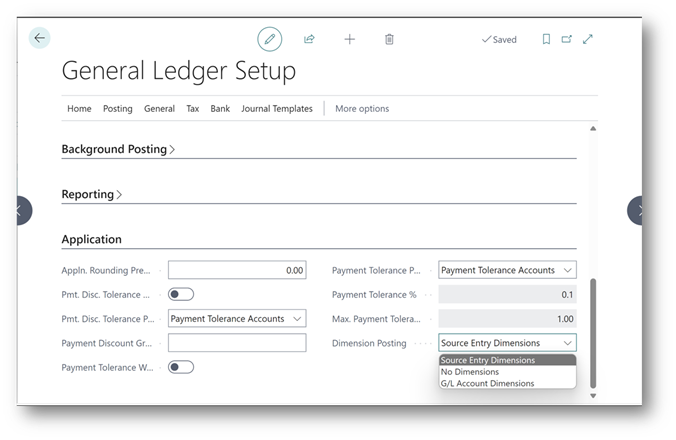Click the Dimension Posting label
The height and width of the screenshot is (440, 676).
coord(369,343)
